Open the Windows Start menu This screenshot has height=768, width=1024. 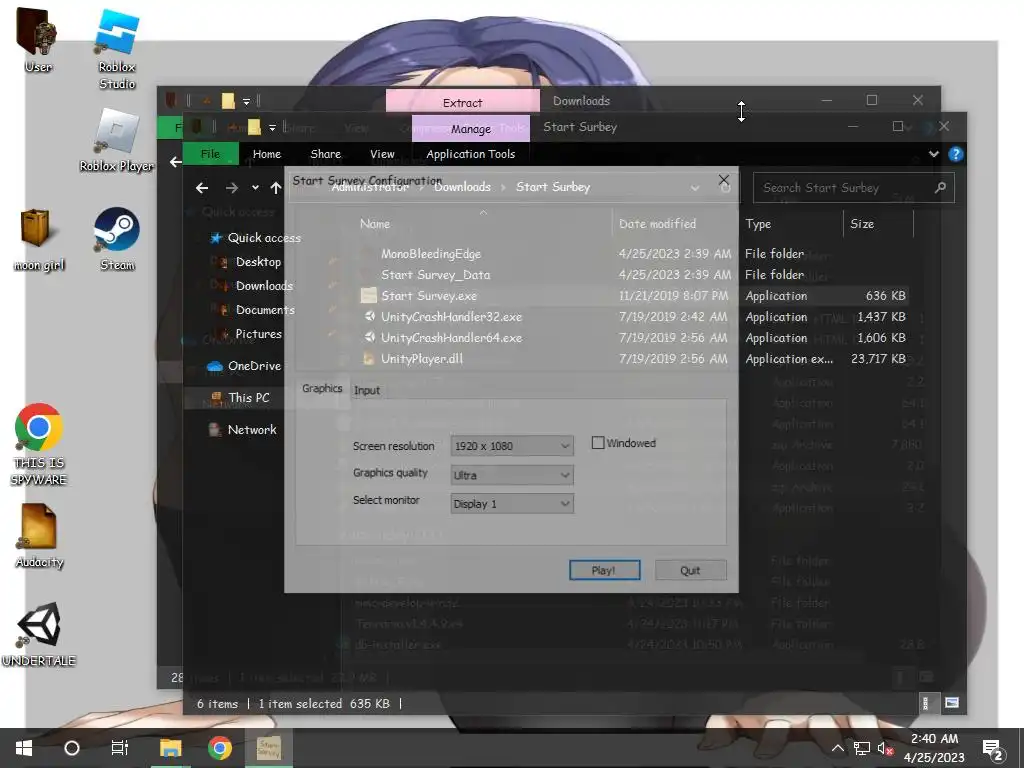coord(24,748)
